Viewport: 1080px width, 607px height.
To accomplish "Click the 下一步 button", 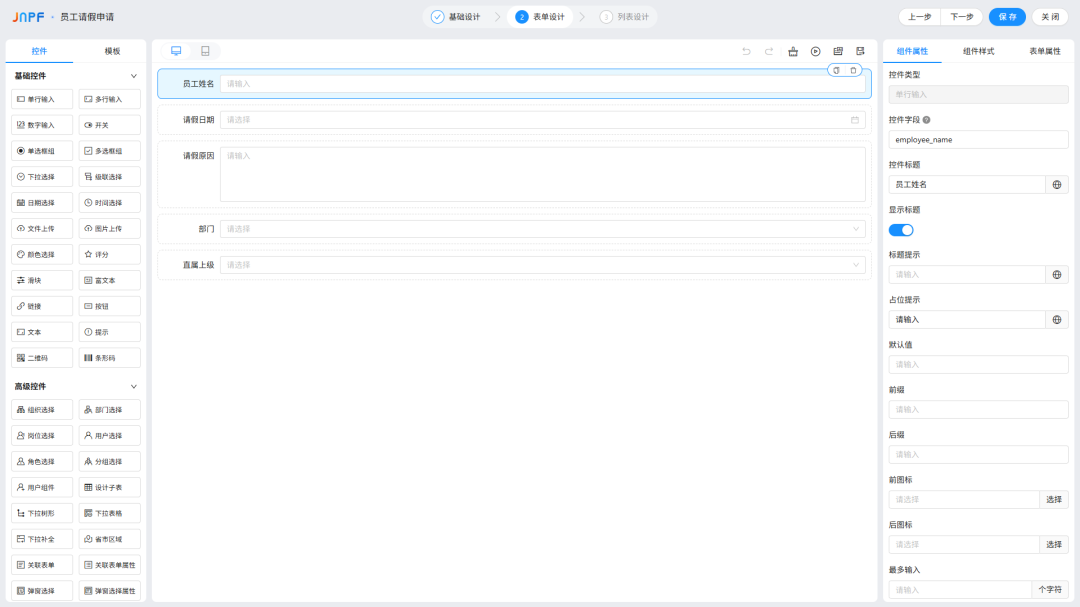I will [962, 17].
